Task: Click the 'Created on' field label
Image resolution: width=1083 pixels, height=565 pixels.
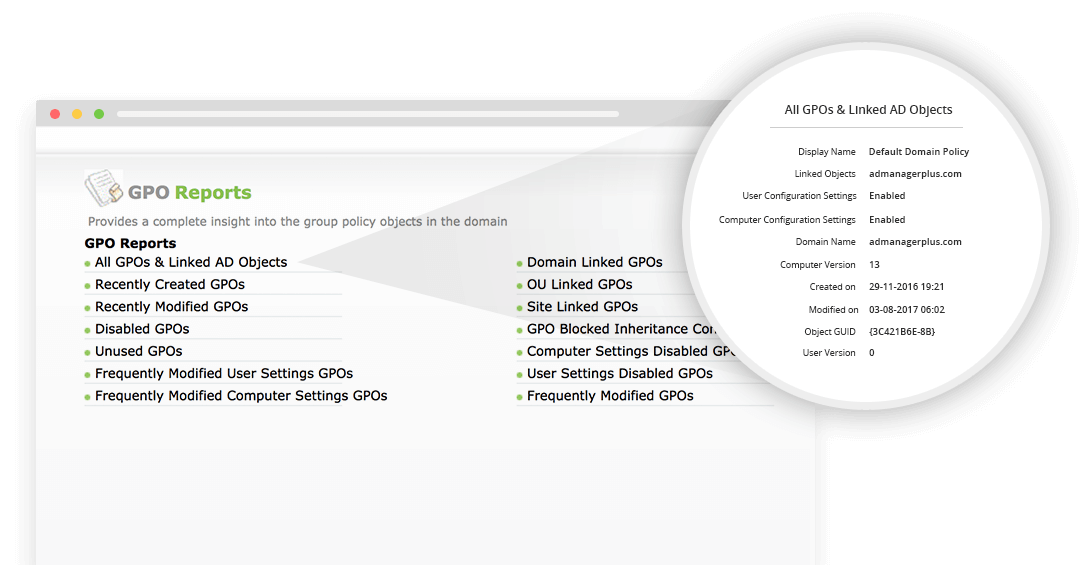Action: pos(832,287)
